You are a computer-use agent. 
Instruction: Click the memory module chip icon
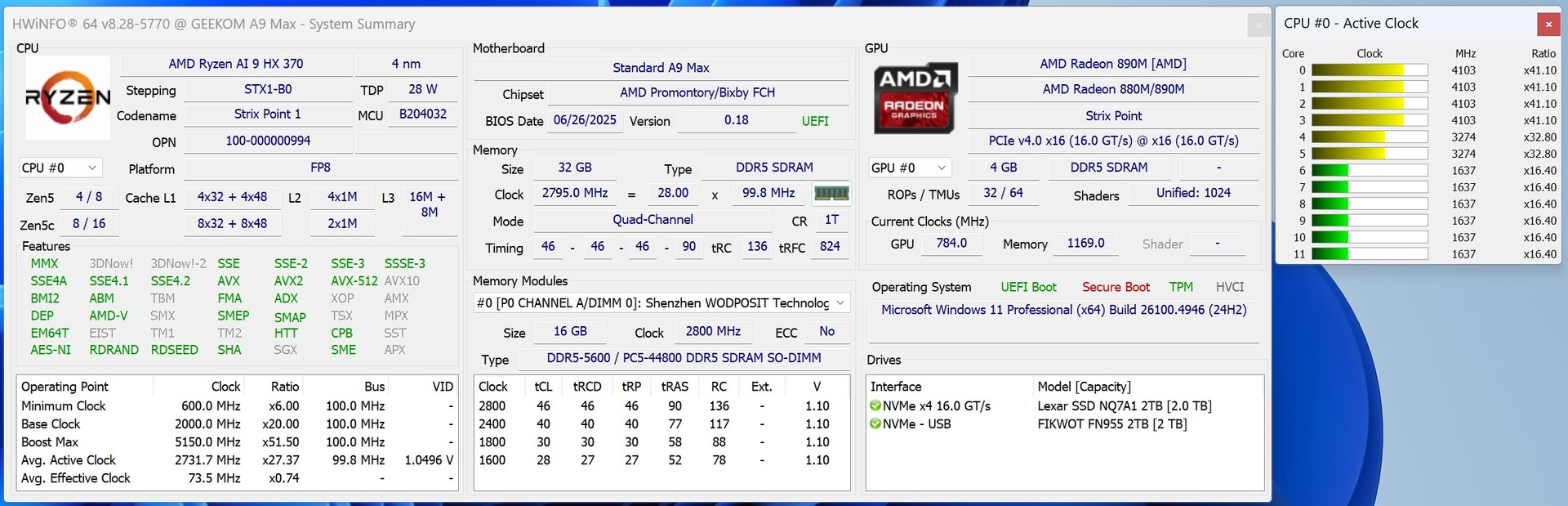point(831,194)
